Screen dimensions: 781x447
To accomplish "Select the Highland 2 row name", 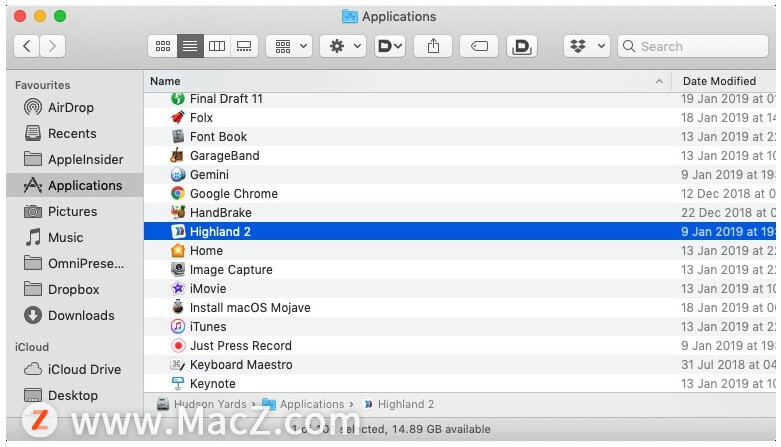I will (x=220, y=231).
